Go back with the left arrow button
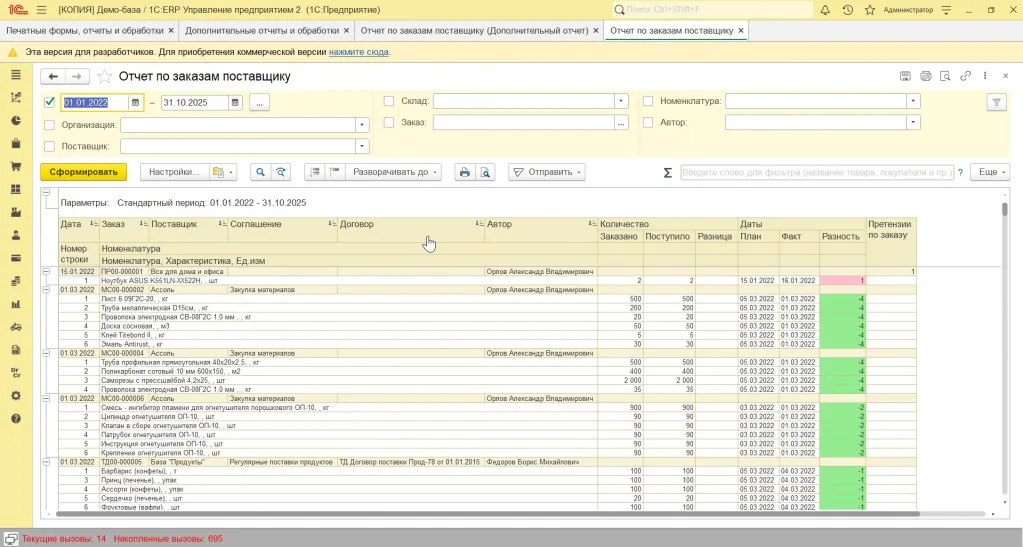Screen dimensions: 1023x547 pos(53,76)
